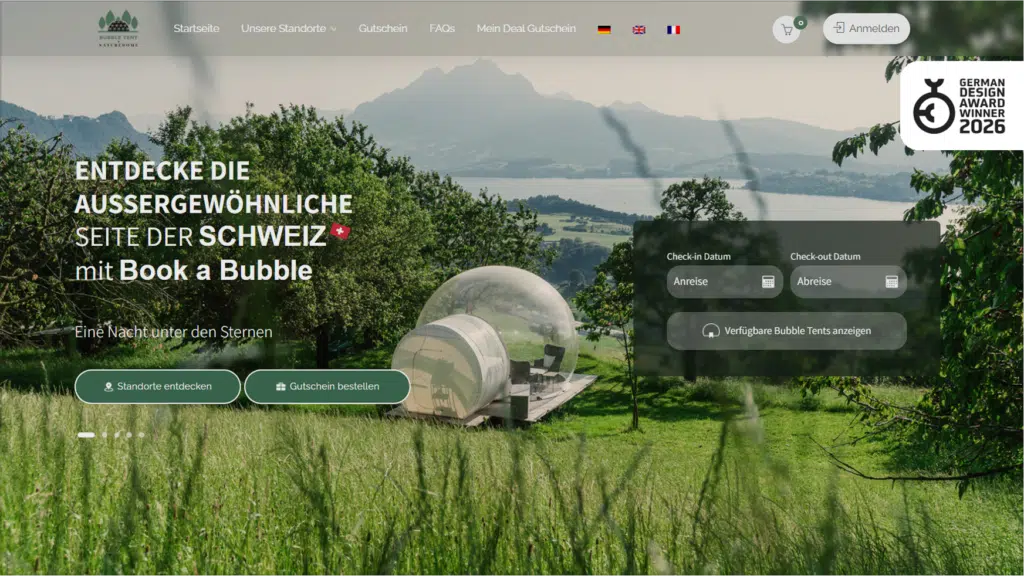
Task: Open the Startseite page
Action: point(196,29)
